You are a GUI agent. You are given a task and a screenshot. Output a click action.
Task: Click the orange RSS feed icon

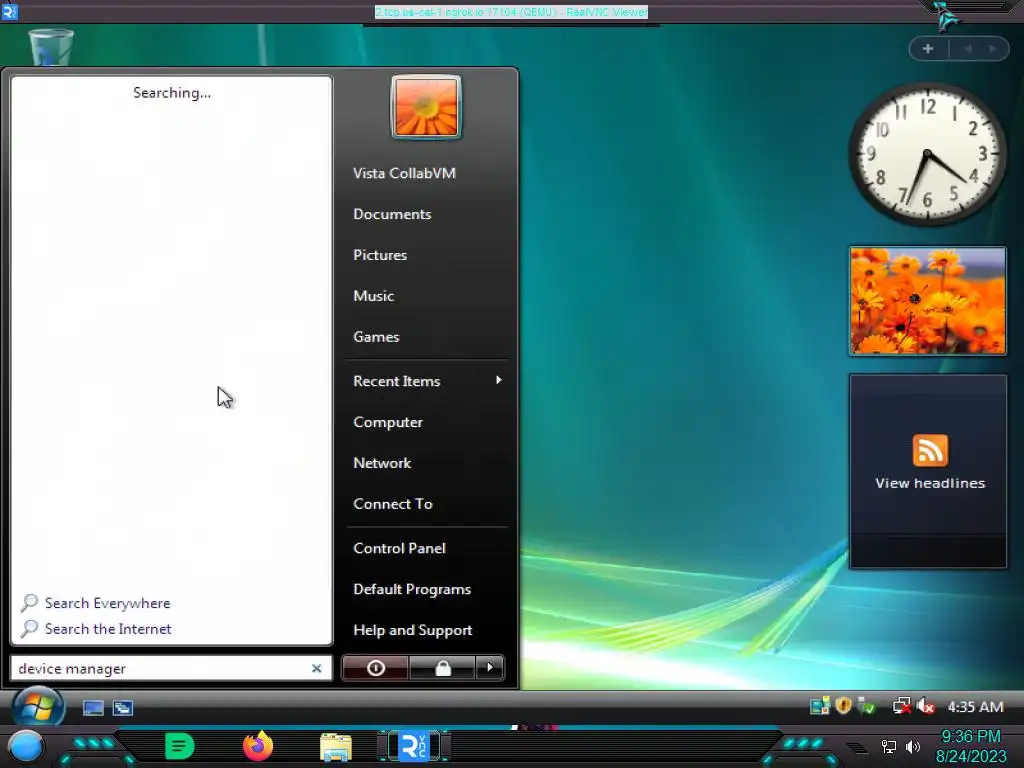click(930, 450)
